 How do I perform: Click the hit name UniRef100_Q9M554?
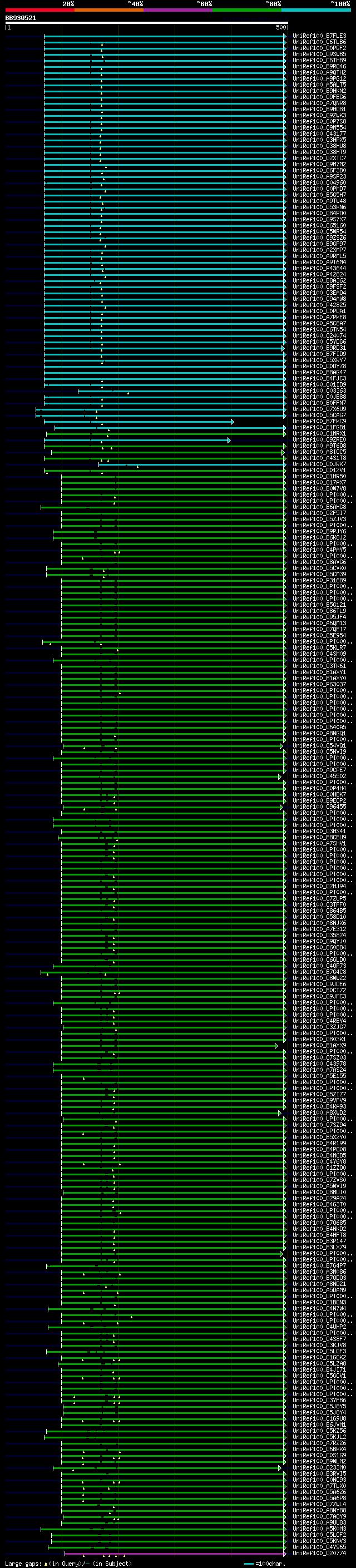[319, 128]
